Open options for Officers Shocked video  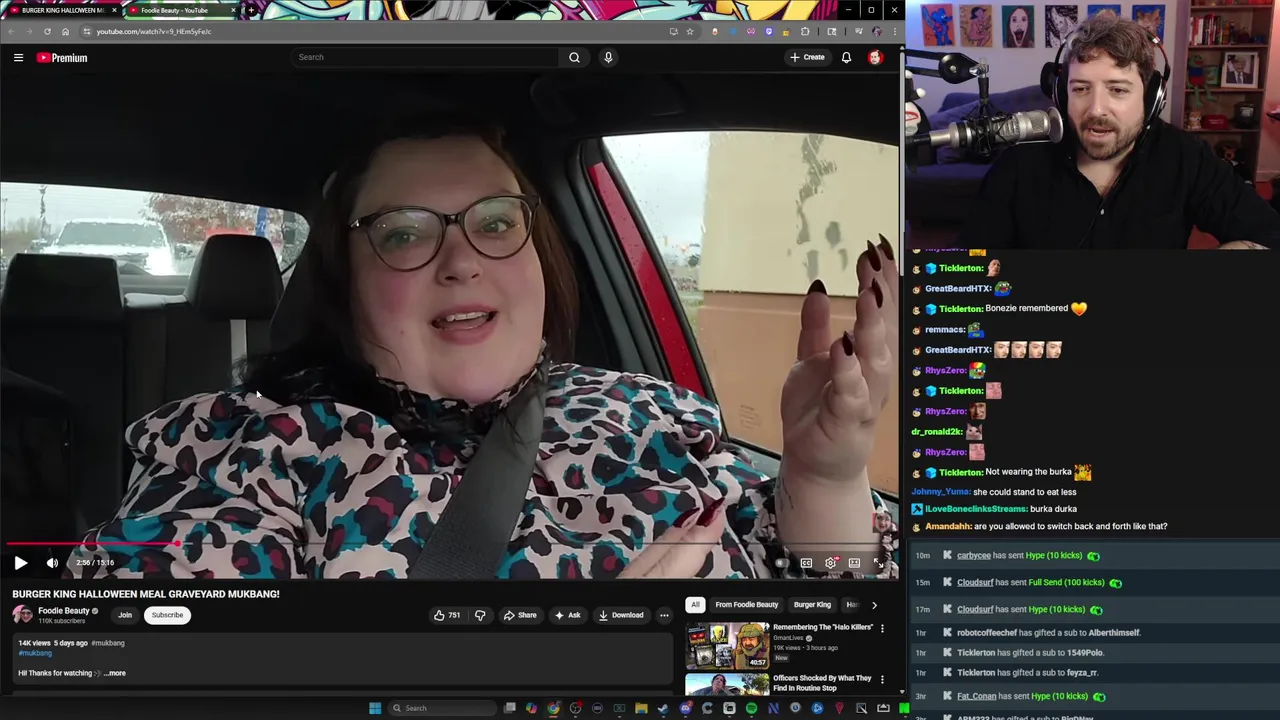point(882,680)
